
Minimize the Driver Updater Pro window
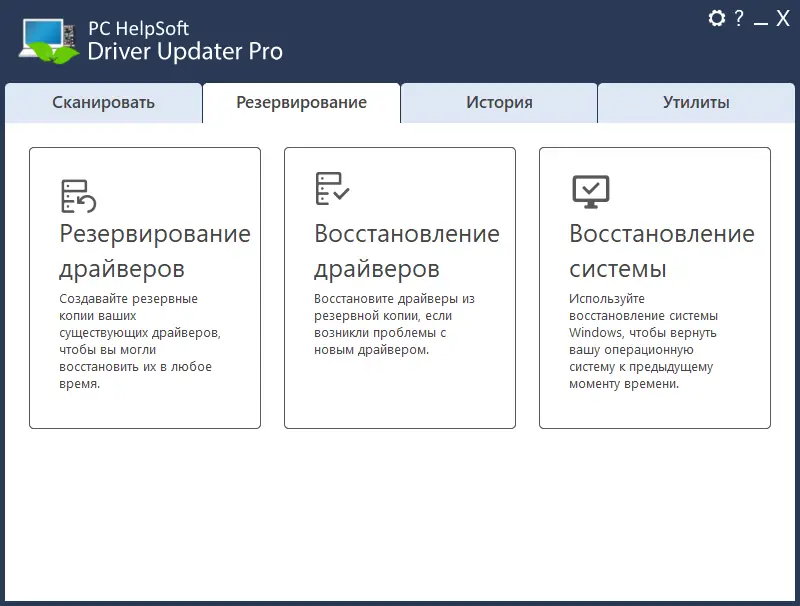point(762,18)
